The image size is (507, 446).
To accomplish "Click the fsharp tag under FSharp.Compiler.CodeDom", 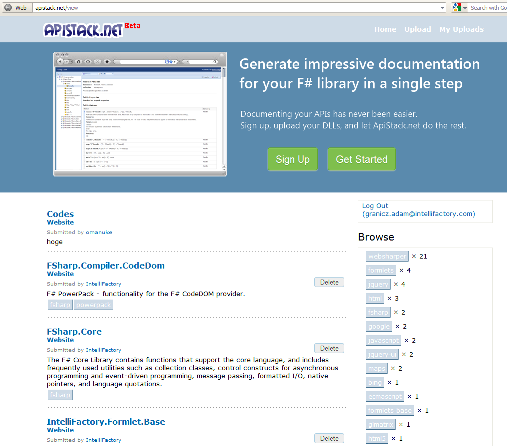I will pos(60,305).
